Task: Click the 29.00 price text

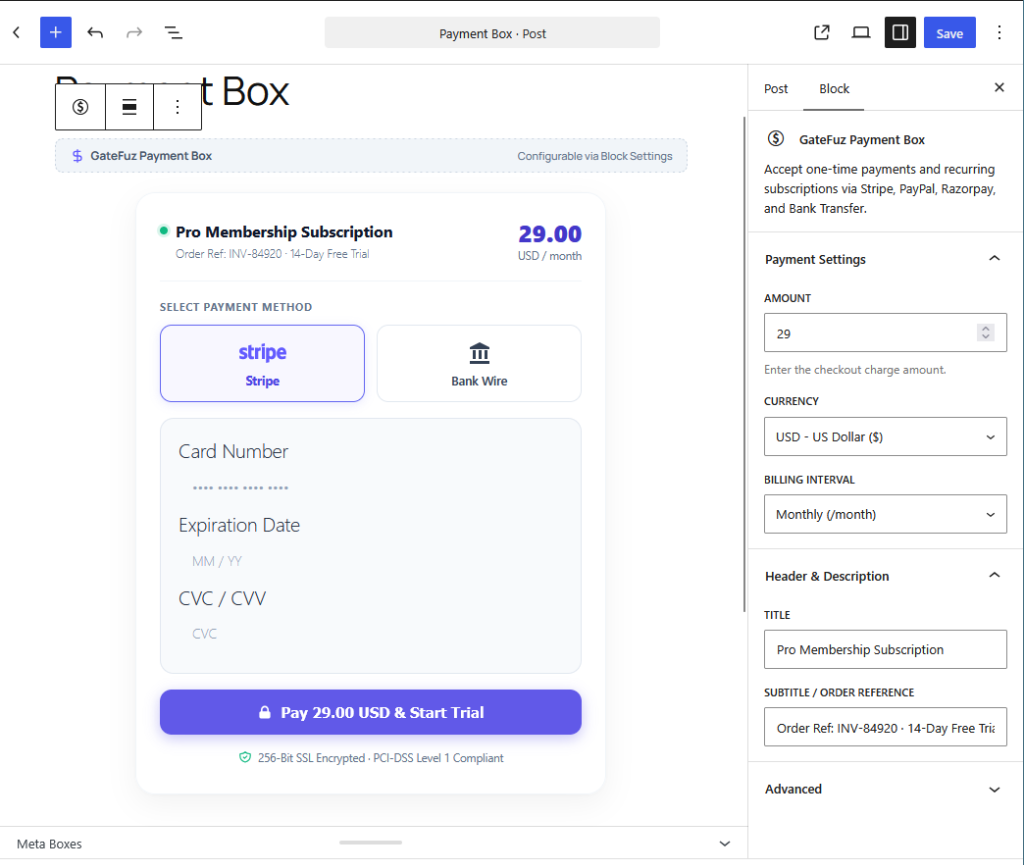Action: [x=550, y=234]
